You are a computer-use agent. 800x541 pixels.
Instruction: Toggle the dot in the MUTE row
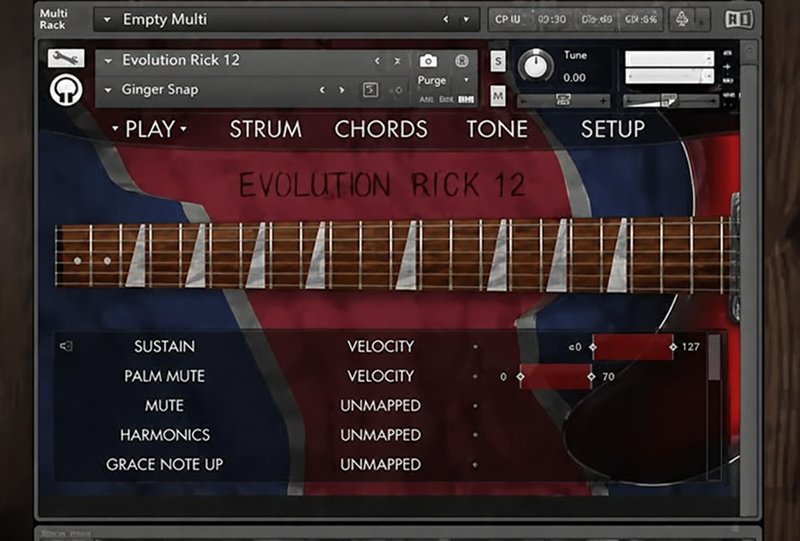click(475, 406)
